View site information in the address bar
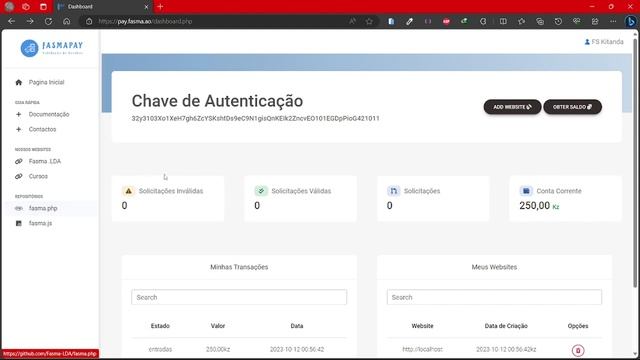The width and height of the screenshot is (640, 360). pos(89,21)
